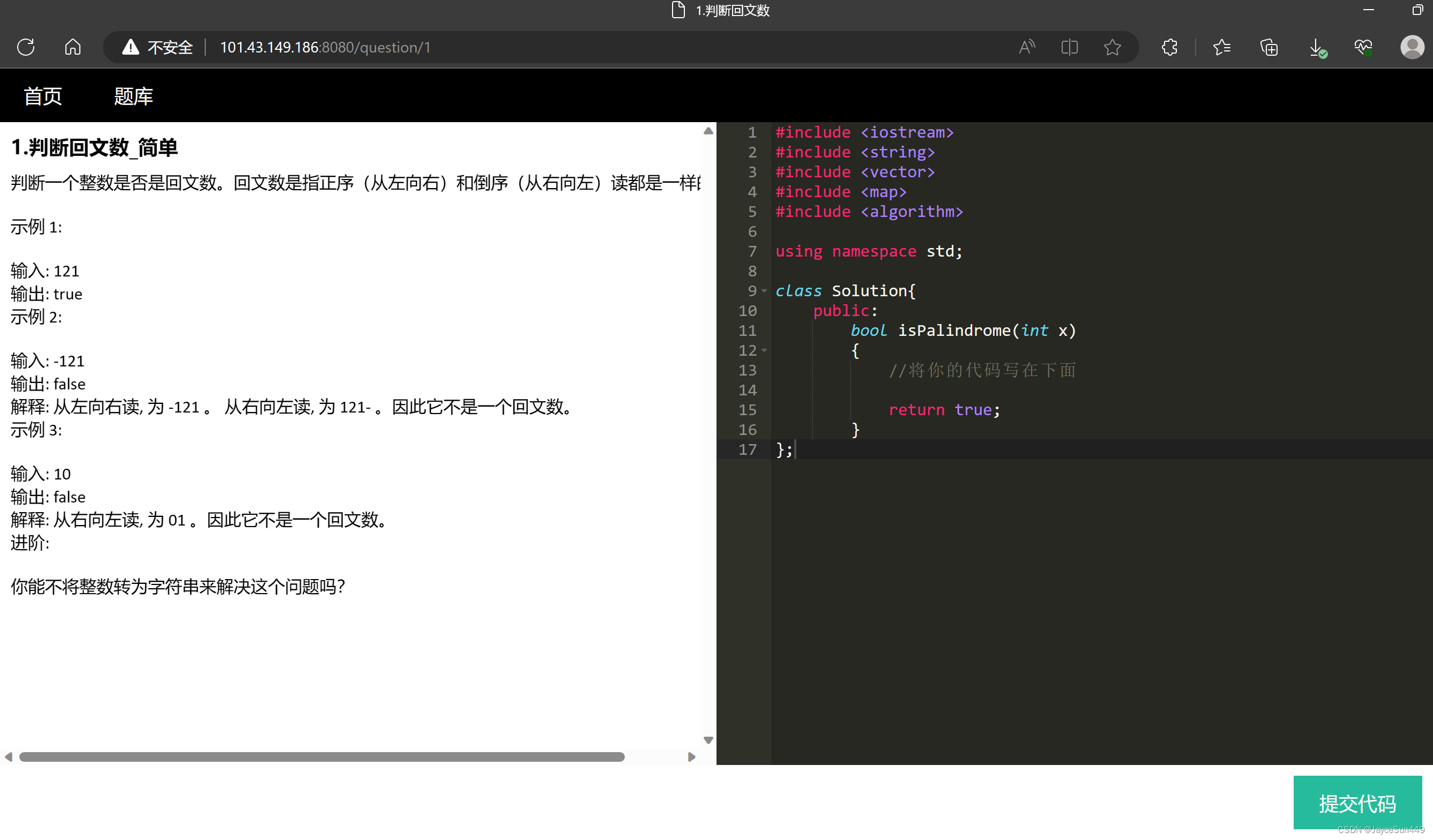Click line number 6 in editor gutter
Image resolution: width=1433 pixels, height=840 pixels.
(752, 232)
